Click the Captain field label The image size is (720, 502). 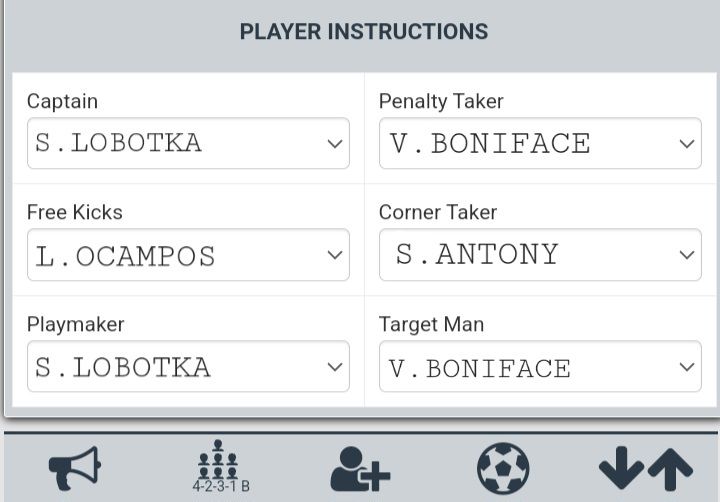click(62, 101)
